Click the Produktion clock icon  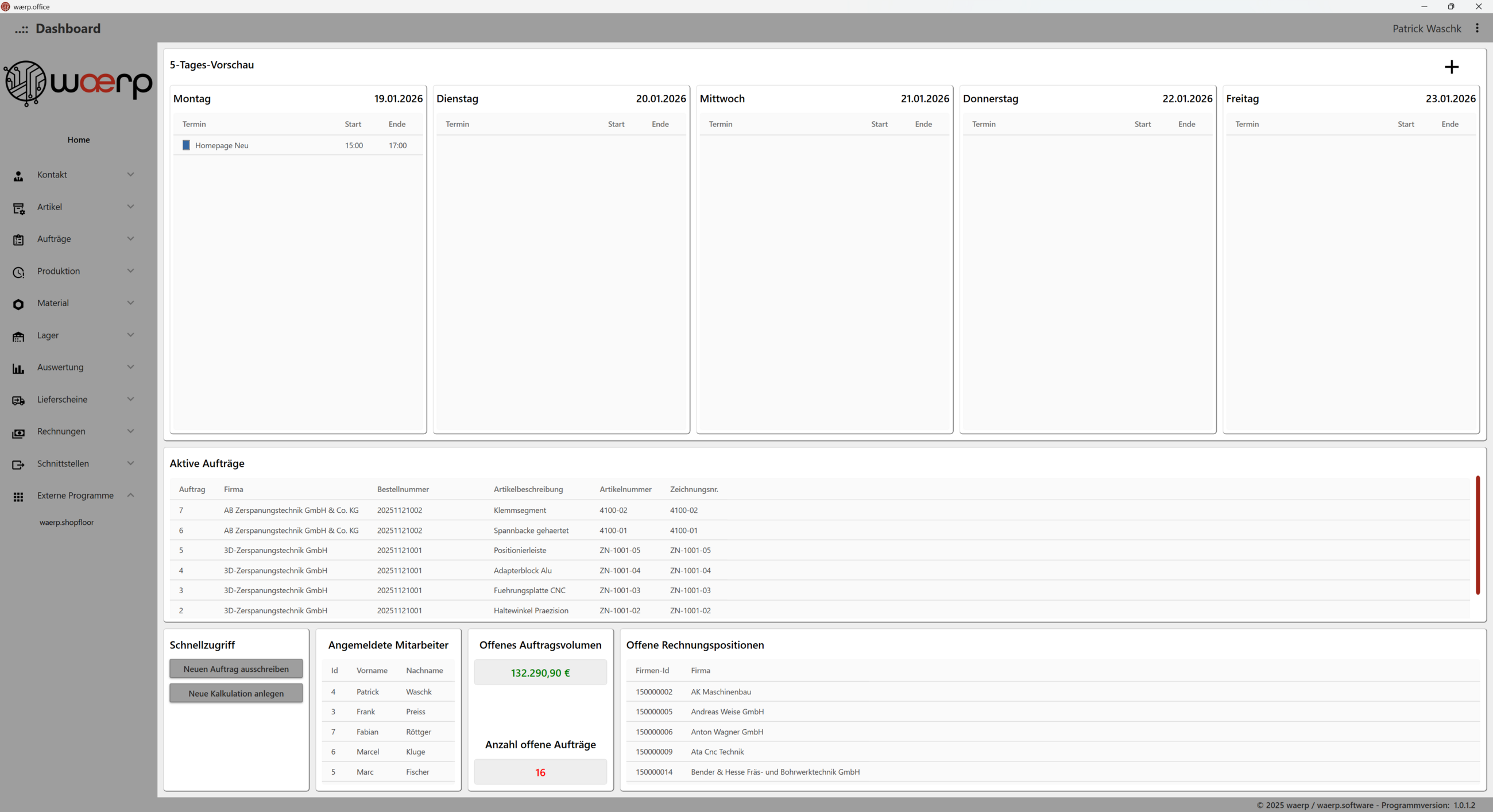[x=18, y=272]
